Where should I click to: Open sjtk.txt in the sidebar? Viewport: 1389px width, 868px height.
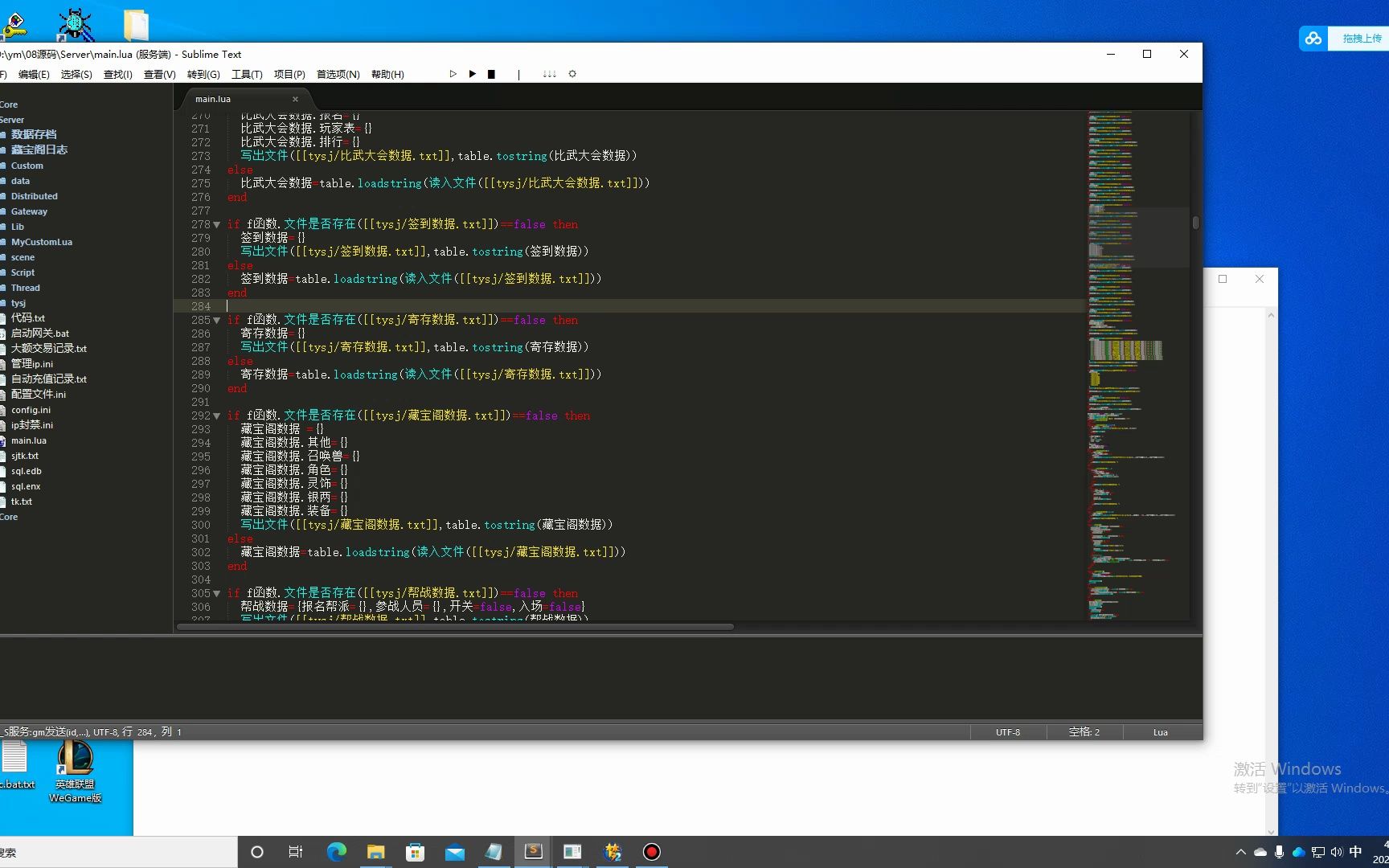click(24, 456)
